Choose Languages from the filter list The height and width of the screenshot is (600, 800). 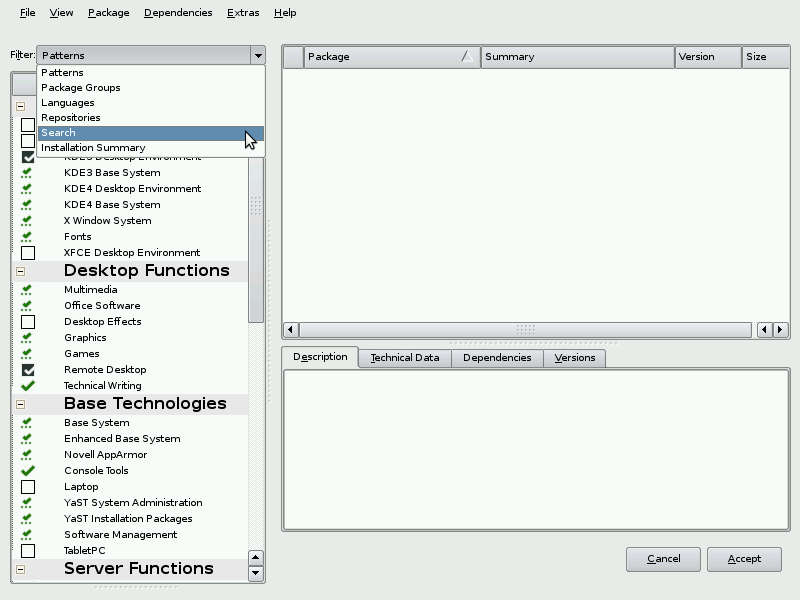click(x=151, y=103)
